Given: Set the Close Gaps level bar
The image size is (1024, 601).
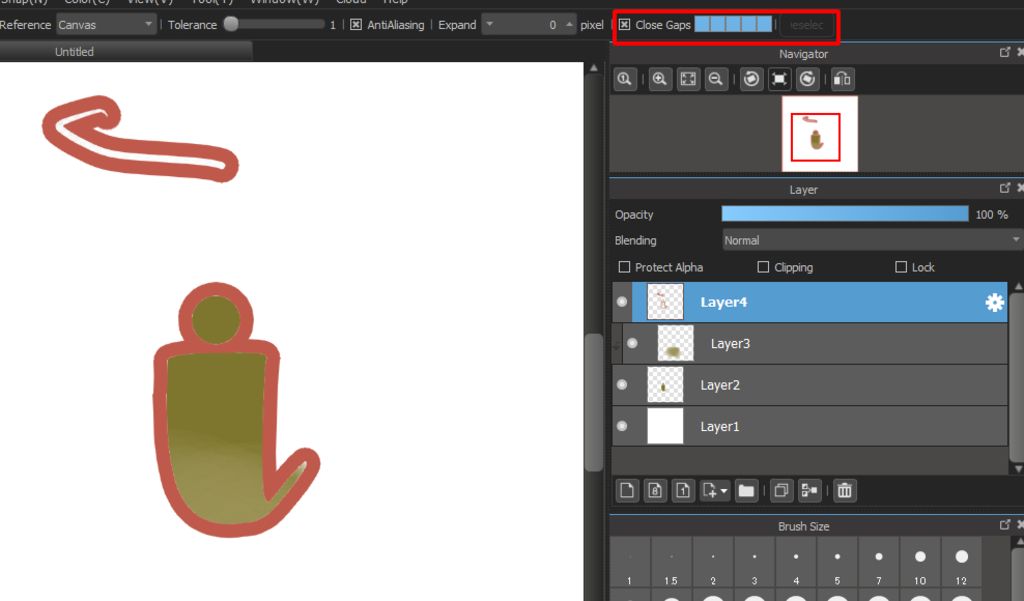Looking at the screenshot, I should [733, 25].
